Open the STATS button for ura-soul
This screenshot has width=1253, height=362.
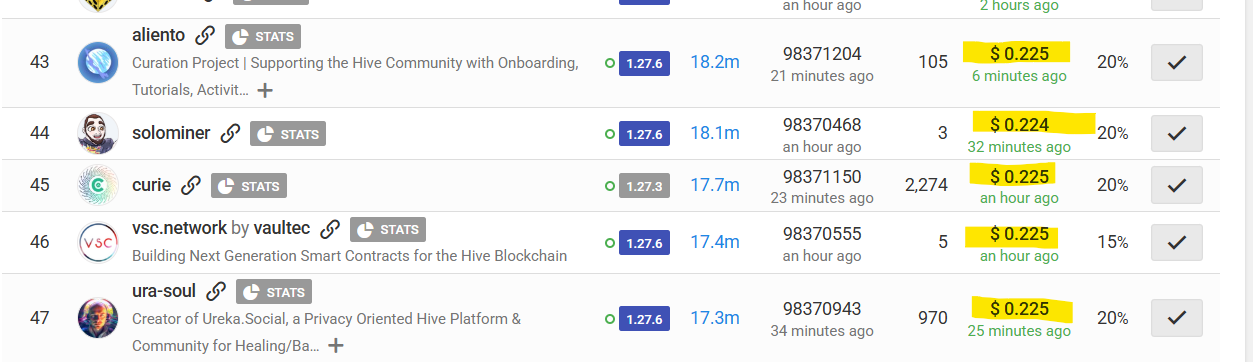coord(274,292)
